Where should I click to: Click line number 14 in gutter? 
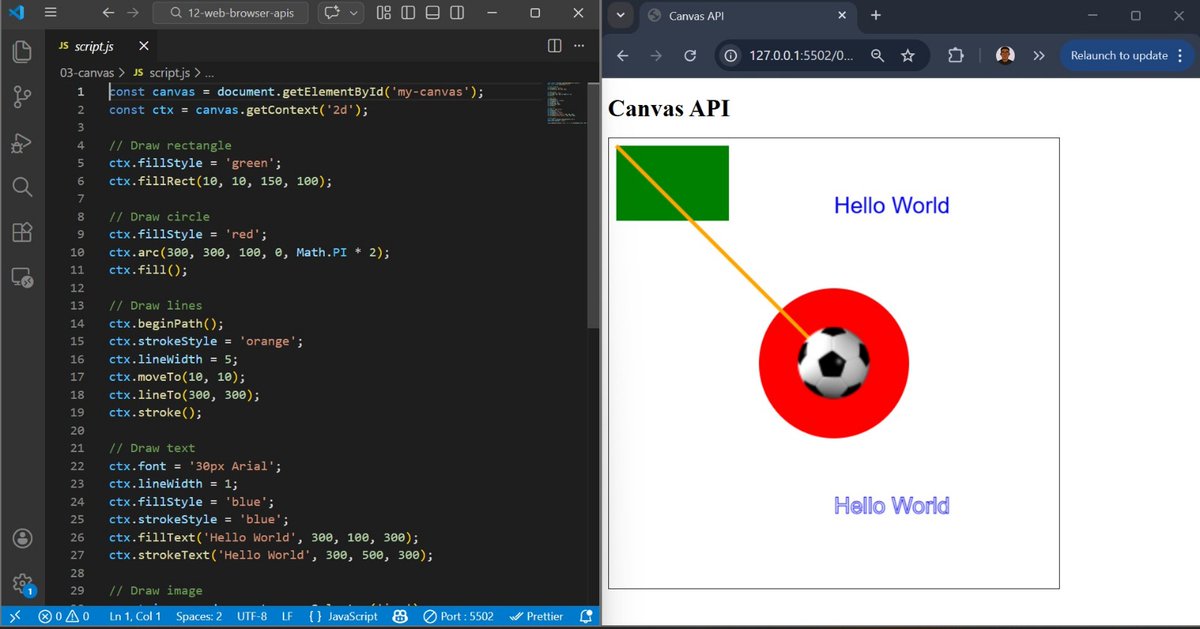(77, 323)
